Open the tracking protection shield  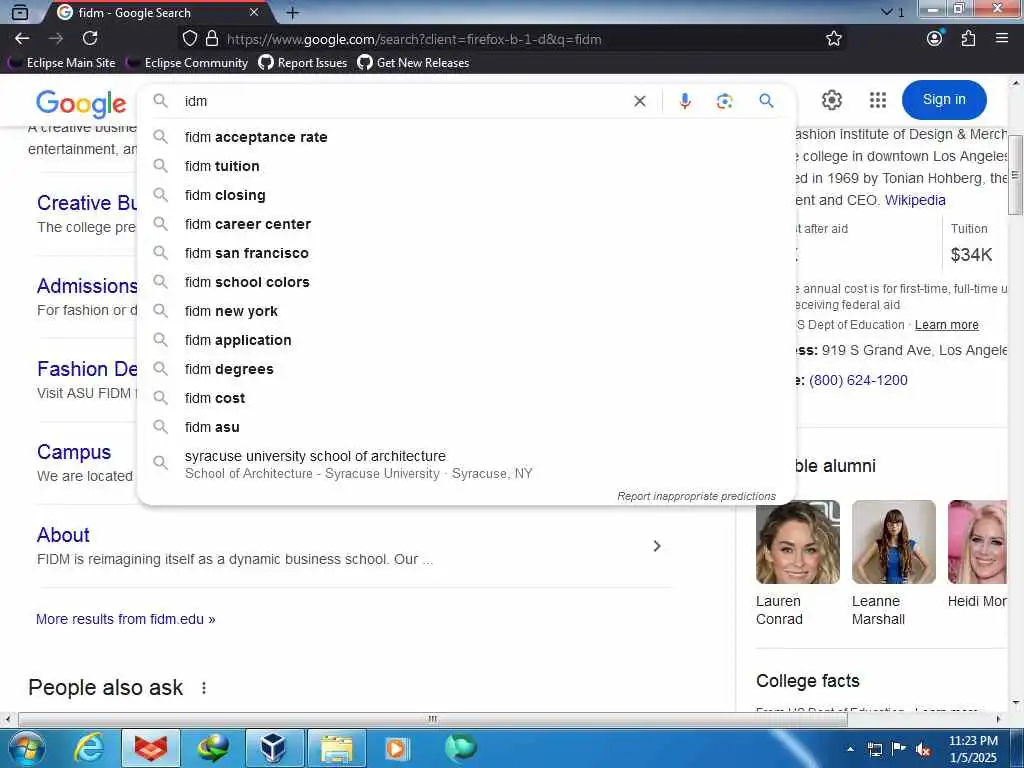[189, 39]
